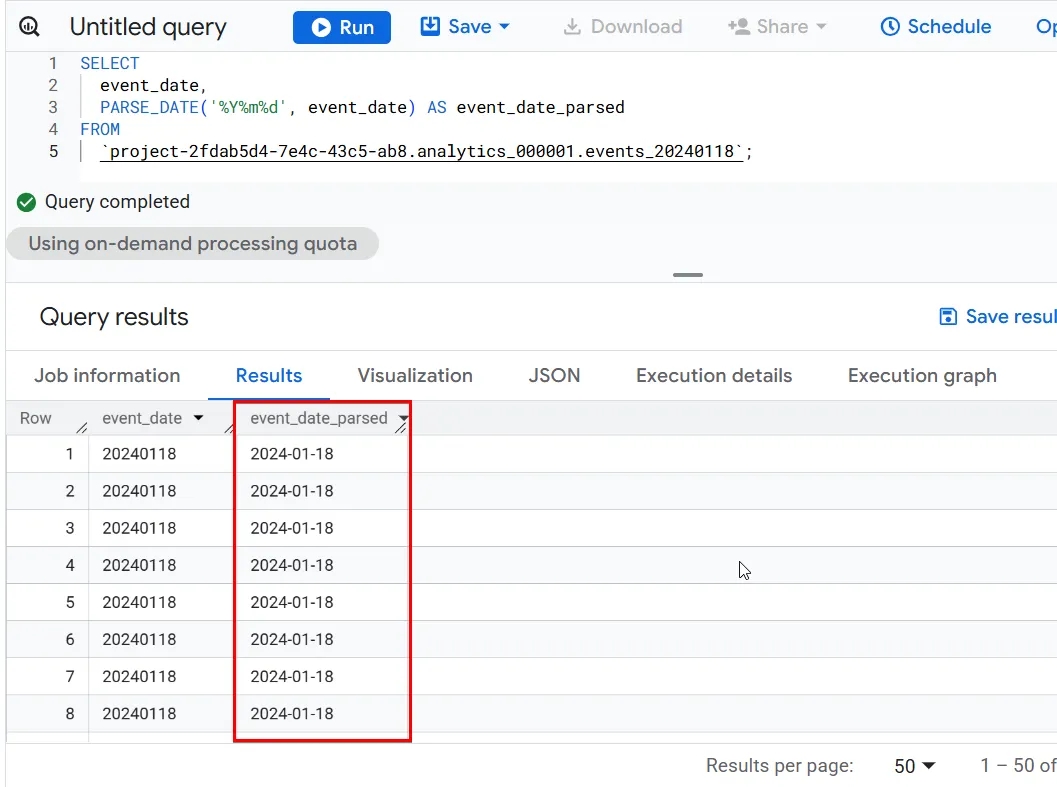The image size is (1057, 787).
Task: Open event_date column dropdown arrow
Action: (198, 418)
